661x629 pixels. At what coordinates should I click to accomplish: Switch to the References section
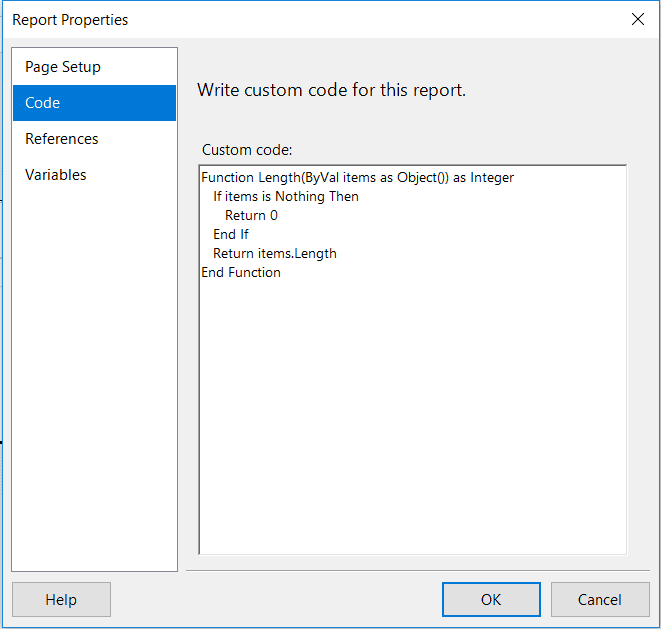[62, 139]
